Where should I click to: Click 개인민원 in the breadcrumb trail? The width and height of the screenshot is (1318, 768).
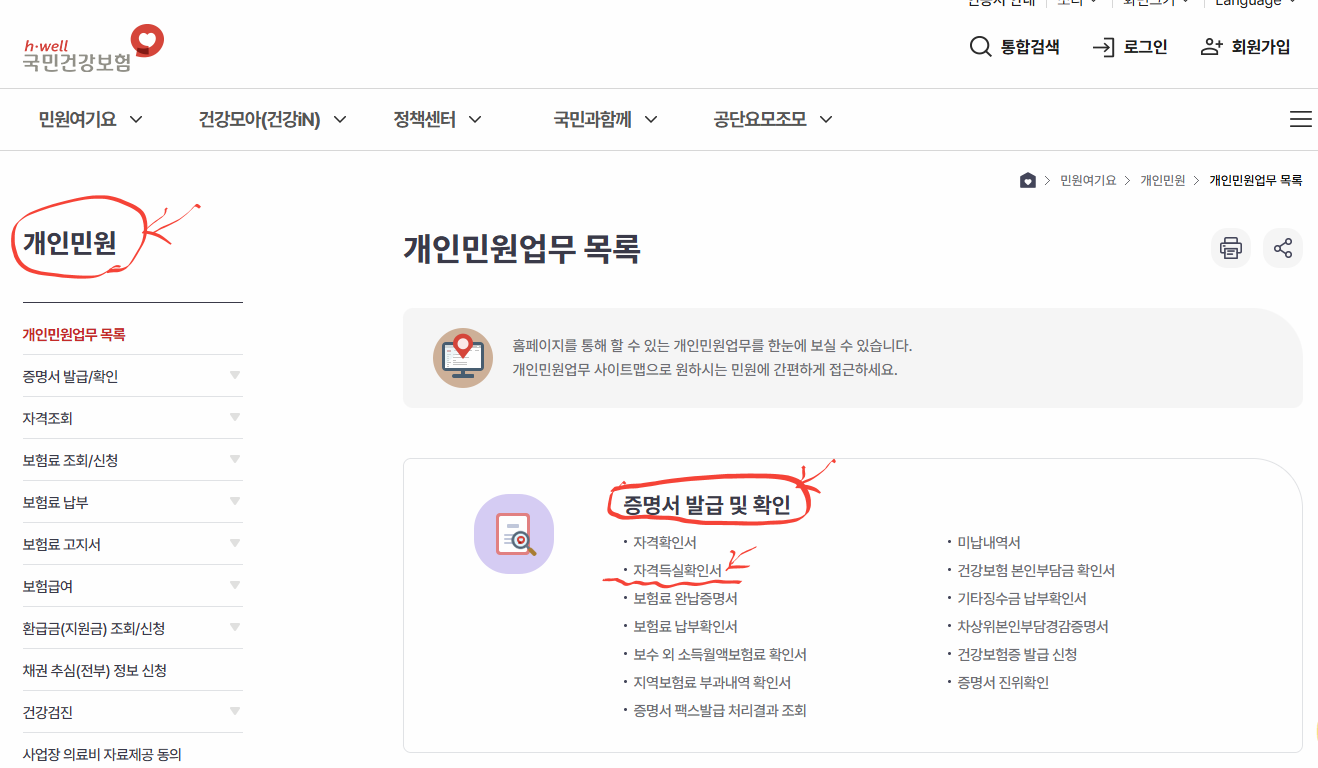click(x=1162, y=180)
